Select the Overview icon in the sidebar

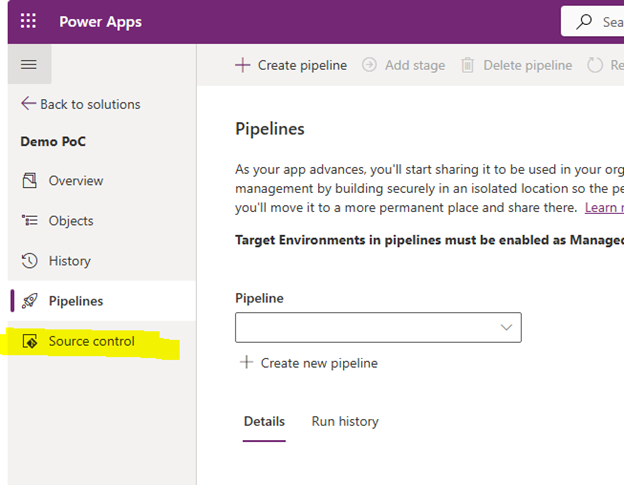[x=29, y=181]
